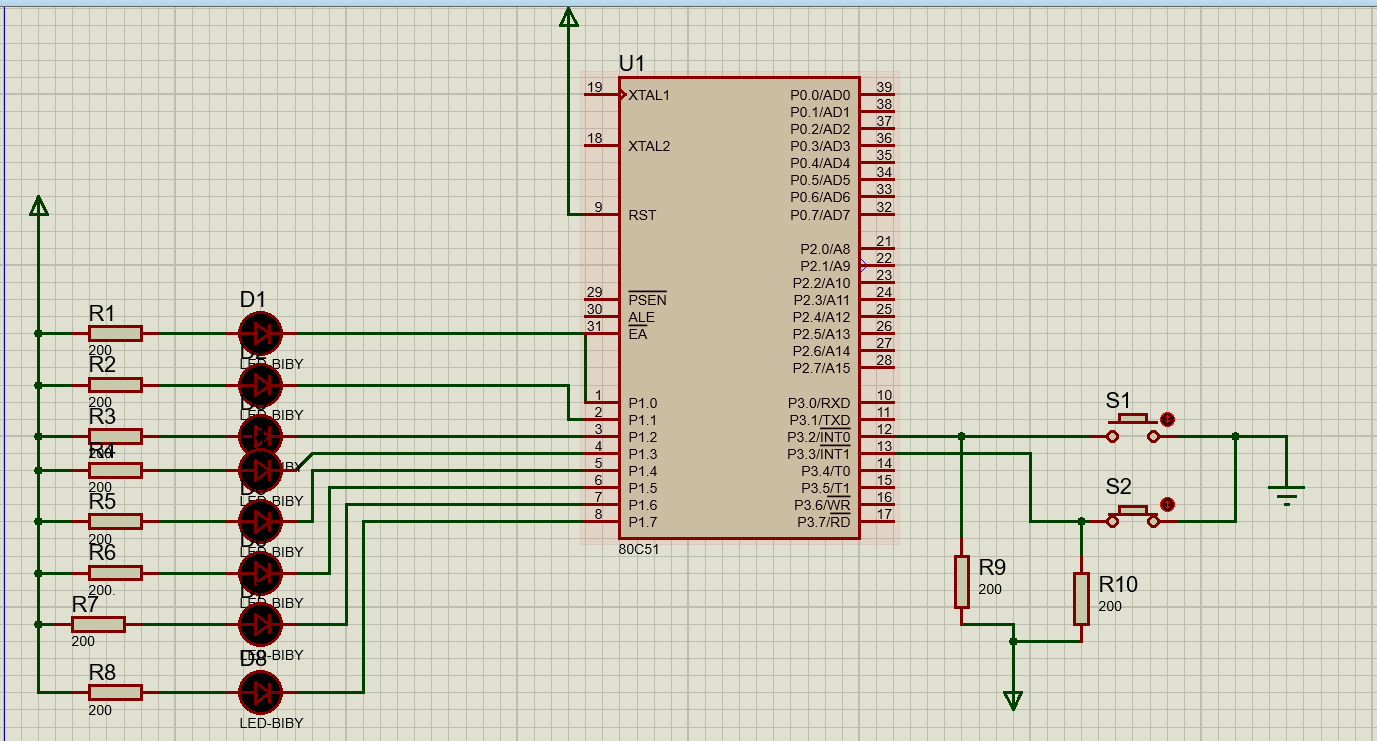This screenshot has height=741, width=1377.
Task: Select the ground terminal arrow below R9 and R10
Action: (1013, 700)
